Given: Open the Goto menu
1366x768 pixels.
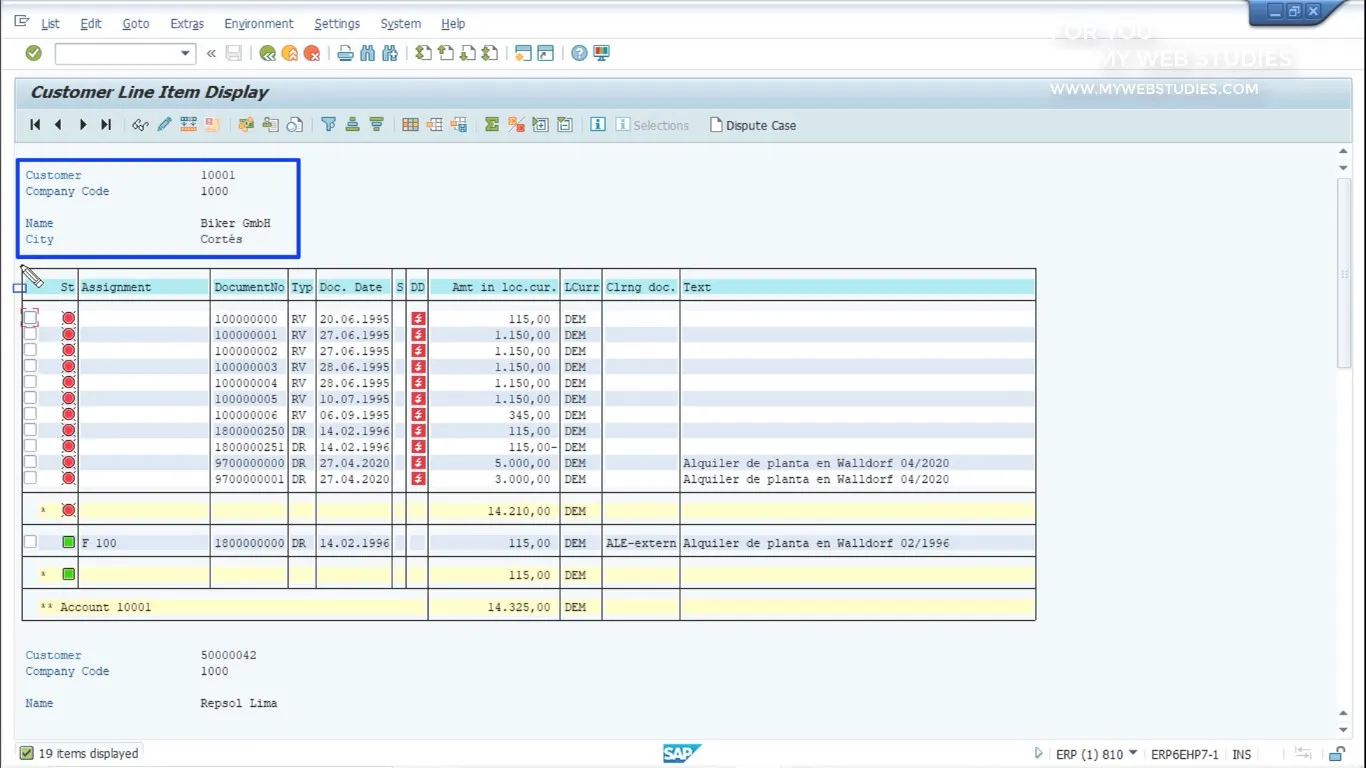Looking at the screenshot, I should [136, 23].
